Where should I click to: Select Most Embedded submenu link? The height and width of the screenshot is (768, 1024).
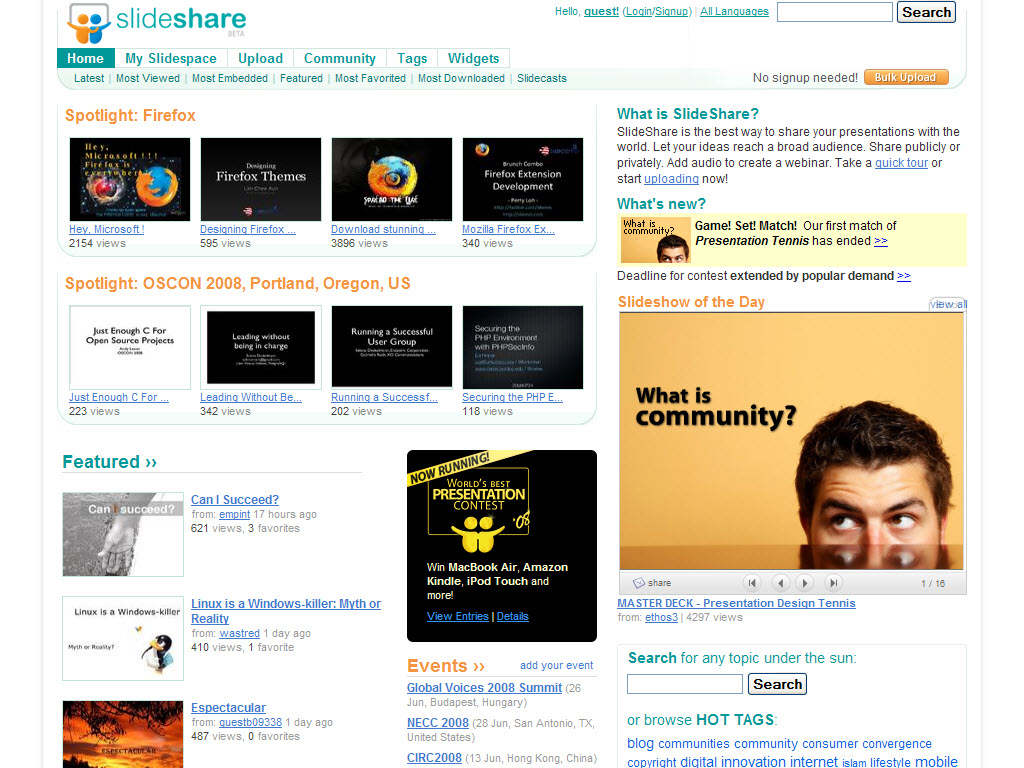click(230, 78)
